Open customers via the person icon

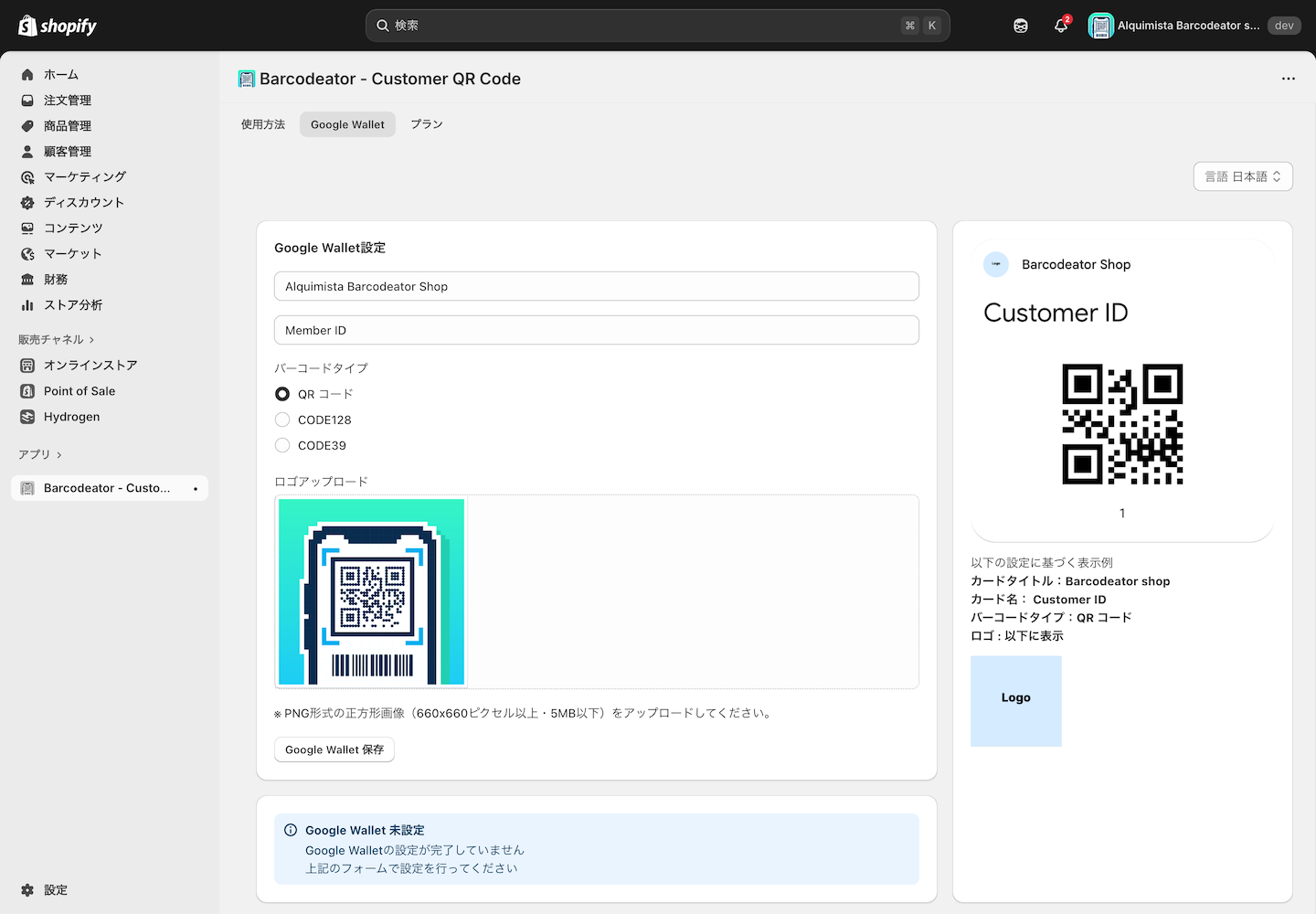point(27,152)
